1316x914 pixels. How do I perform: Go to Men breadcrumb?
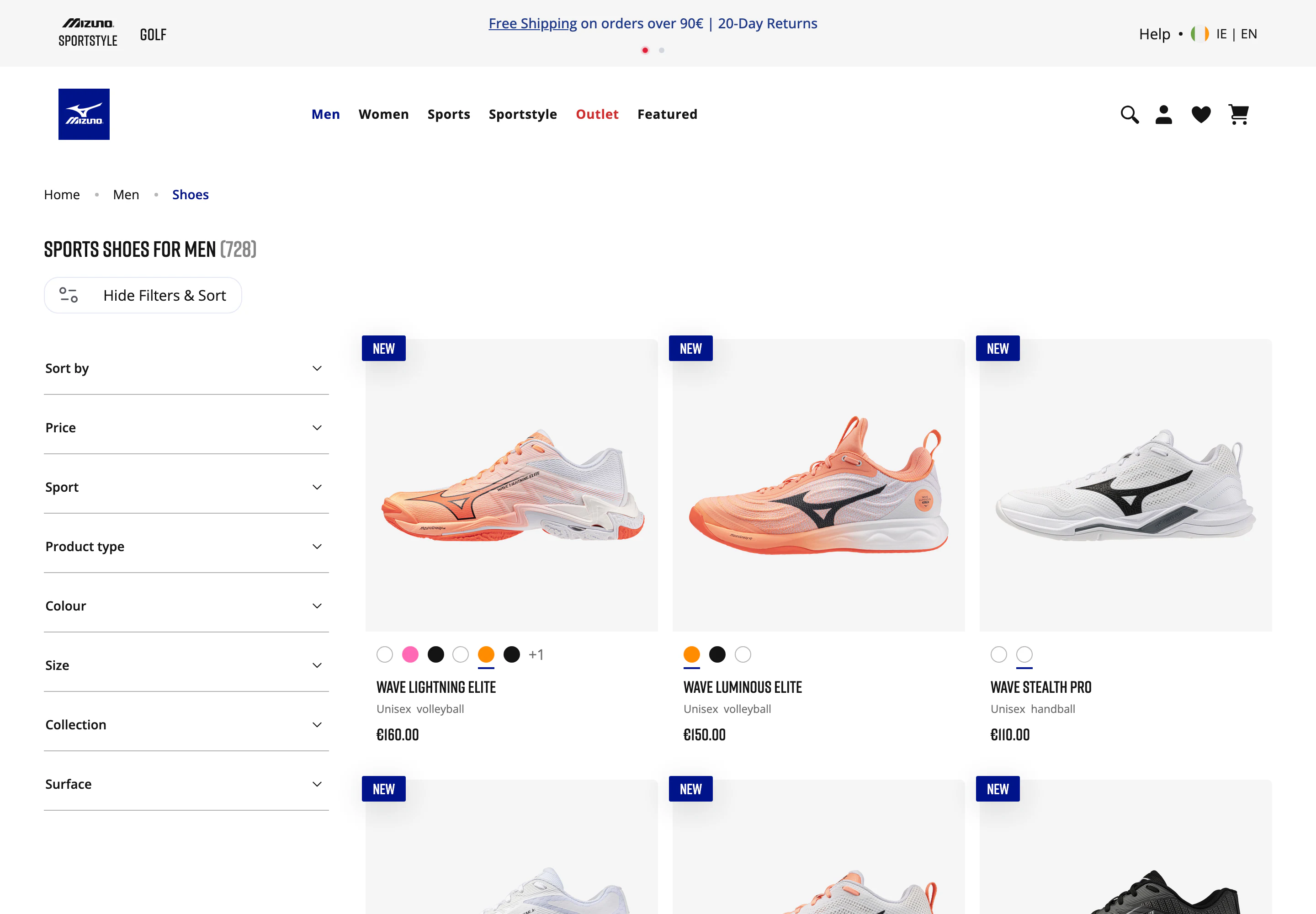click(126, 195)
